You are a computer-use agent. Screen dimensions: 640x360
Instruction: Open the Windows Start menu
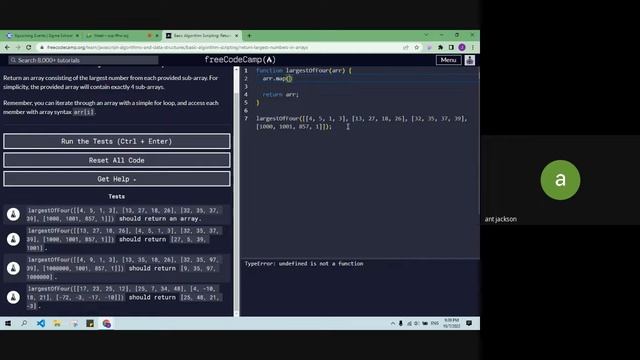coord(8,324)
